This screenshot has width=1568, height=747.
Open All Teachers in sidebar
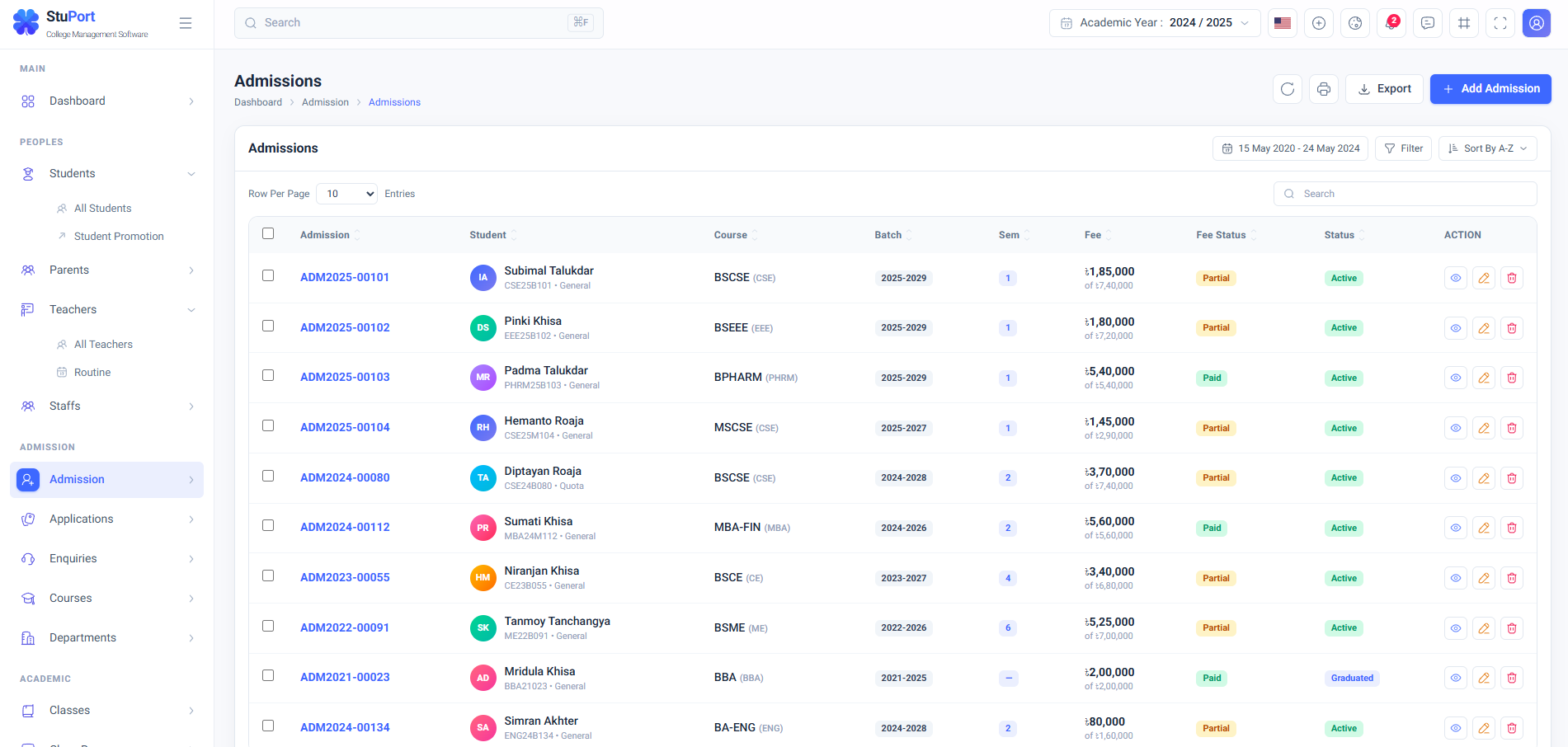pos(103,345)
